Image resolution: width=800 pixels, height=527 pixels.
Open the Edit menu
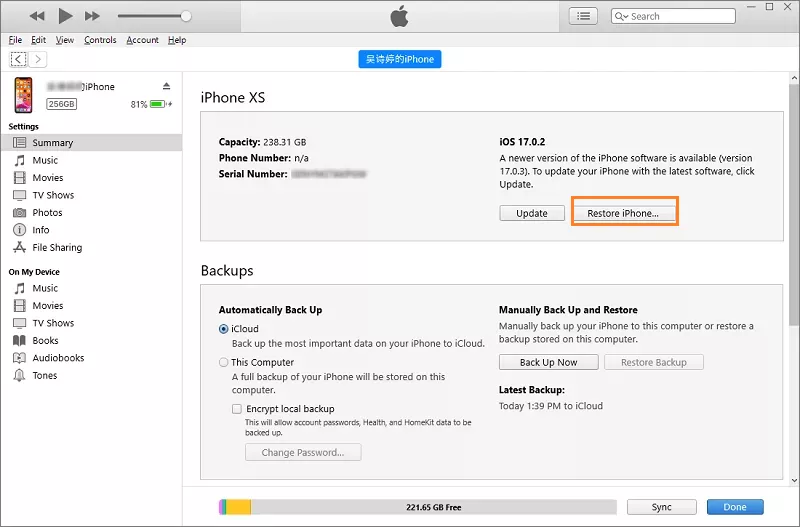[38, 40]
